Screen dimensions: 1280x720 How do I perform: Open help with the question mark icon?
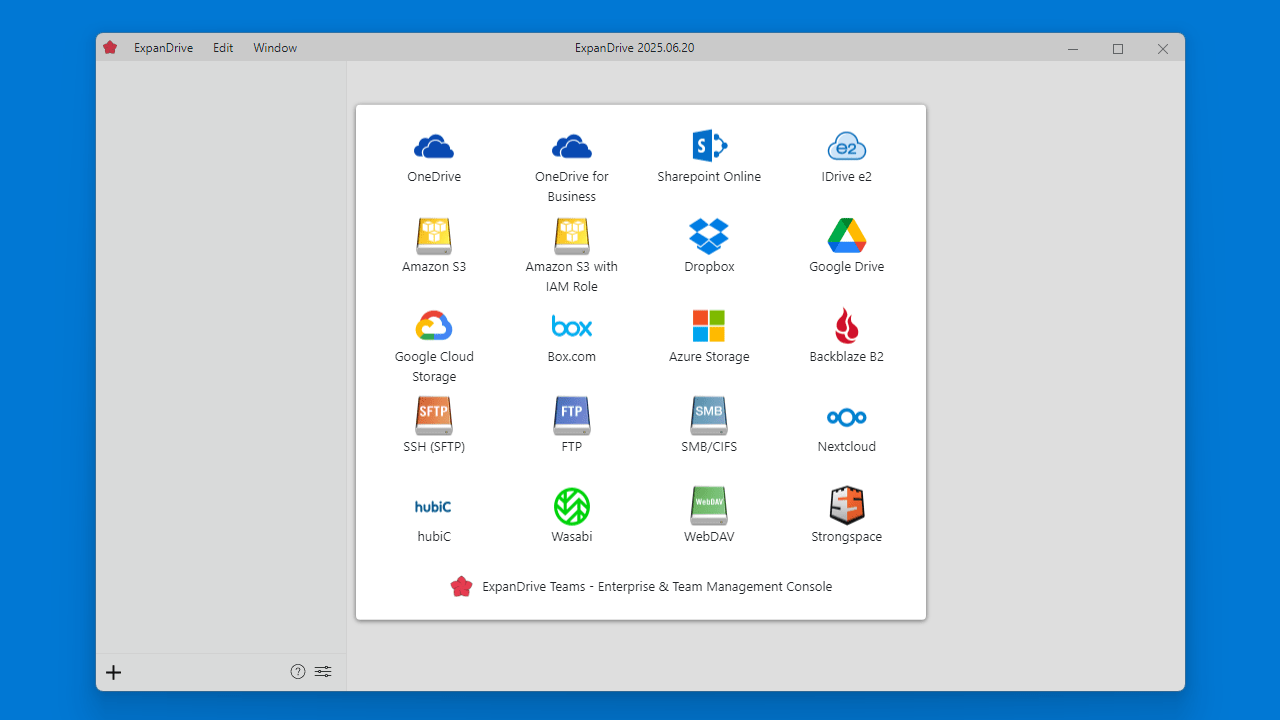click(x=298, y=672)
